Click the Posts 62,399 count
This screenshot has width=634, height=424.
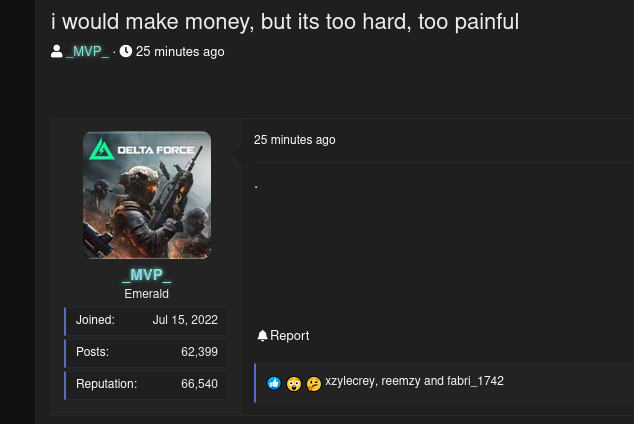coord(199,352)
